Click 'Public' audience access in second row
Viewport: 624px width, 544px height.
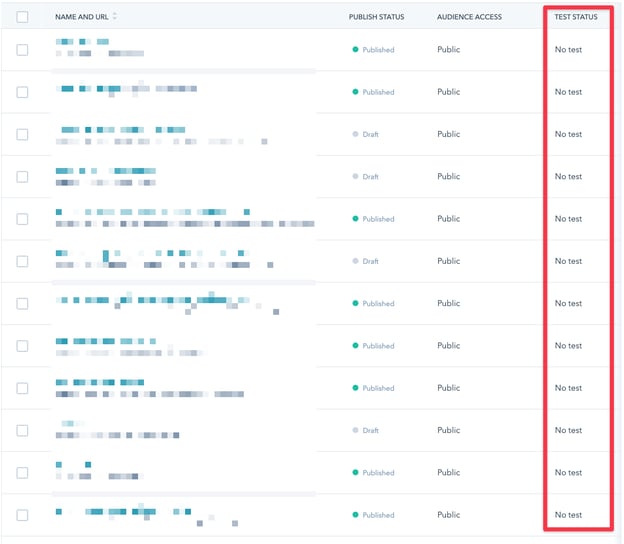point(448,92)
